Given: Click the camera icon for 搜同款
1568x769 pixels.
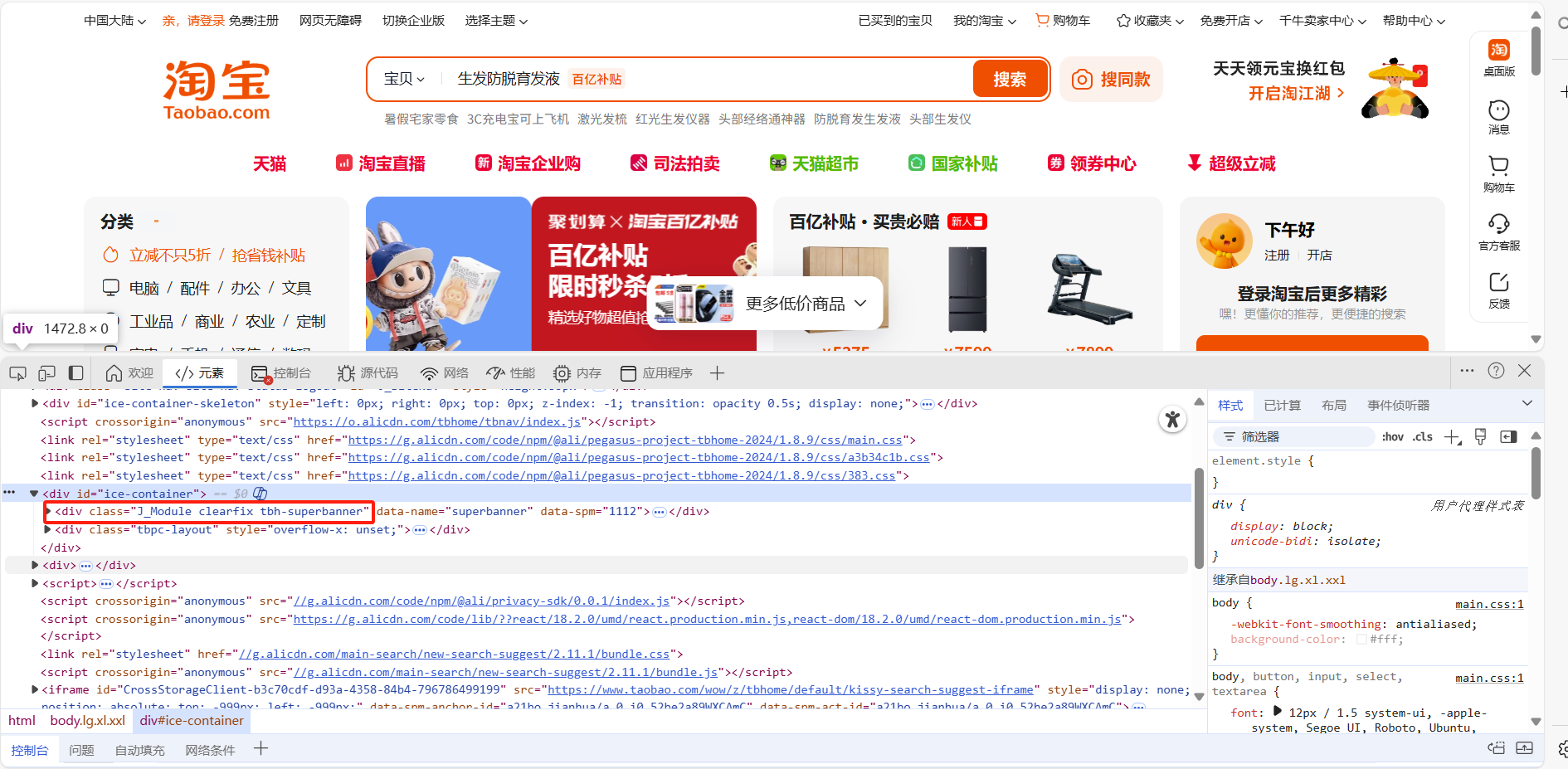Looking at the screenshot, I should pyautogui.click(x=1082, y=80).
